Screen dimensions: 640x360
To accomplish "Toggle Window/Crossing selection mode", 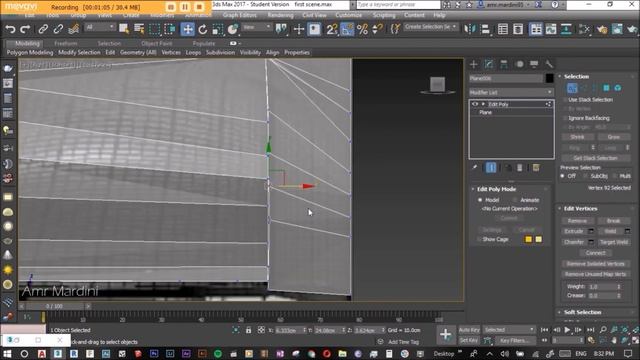I will click(170, 29).
